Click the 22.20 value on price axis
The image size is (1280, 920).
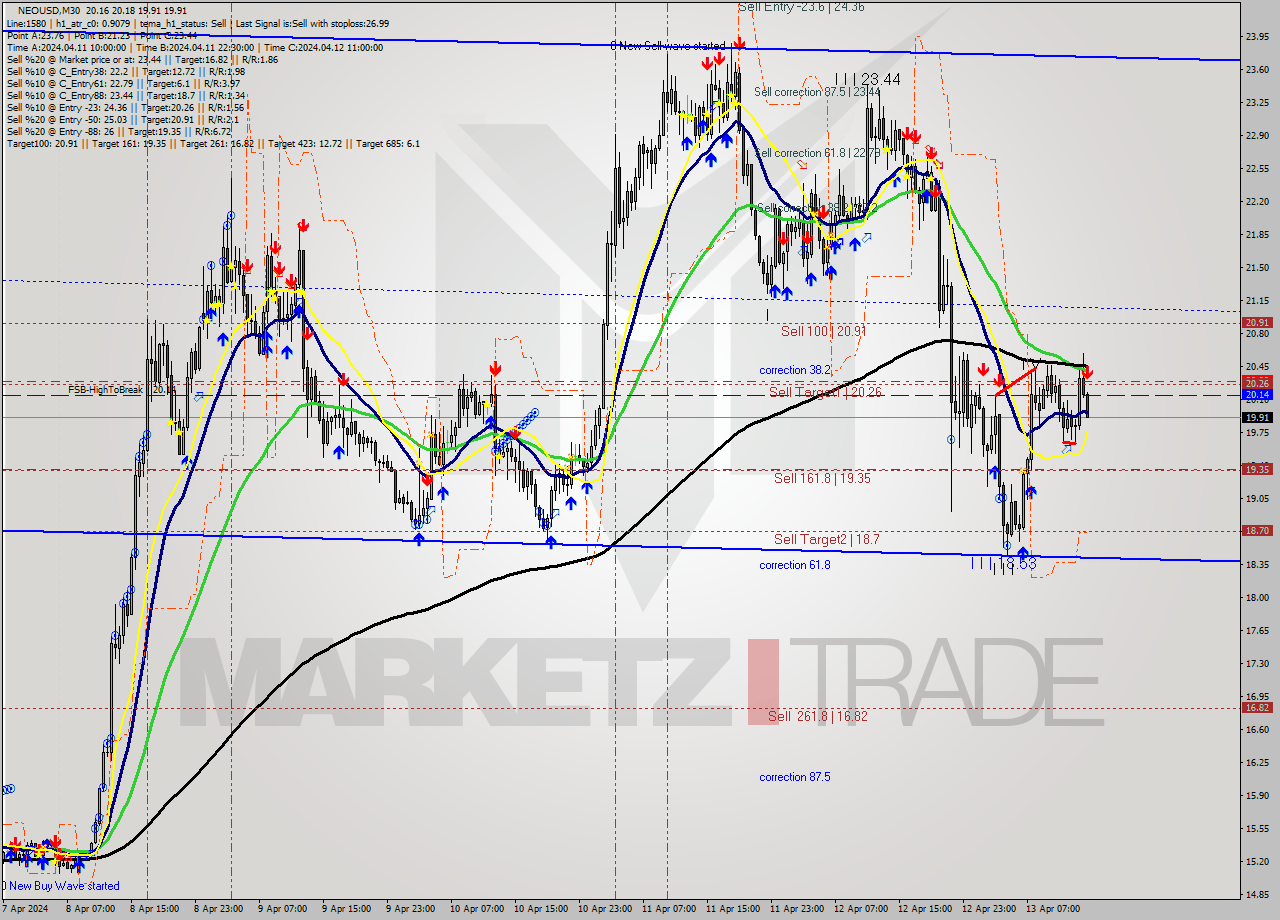click(1257, 202)
